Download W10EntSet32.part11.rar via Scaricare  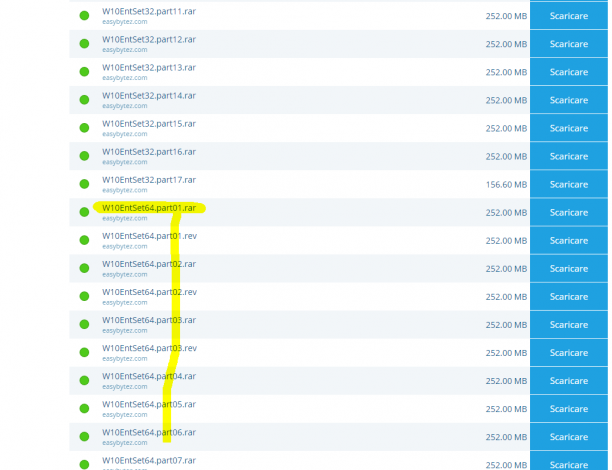pyautogui.click(x=569, y=16)
